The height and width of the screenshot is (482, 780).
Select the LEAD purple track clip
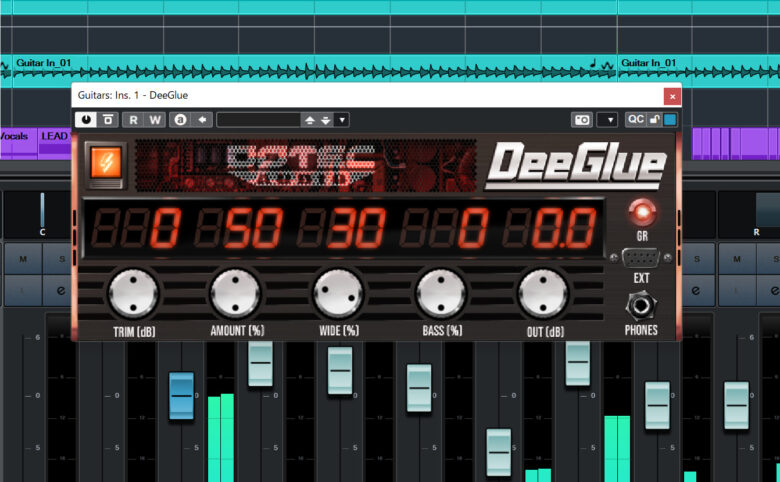click(53, 136)
